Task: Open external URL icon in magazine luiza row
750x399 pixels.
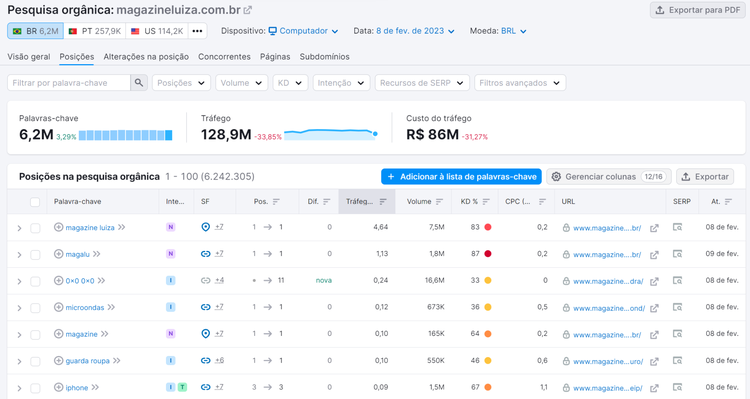Action: pos(654,228)
